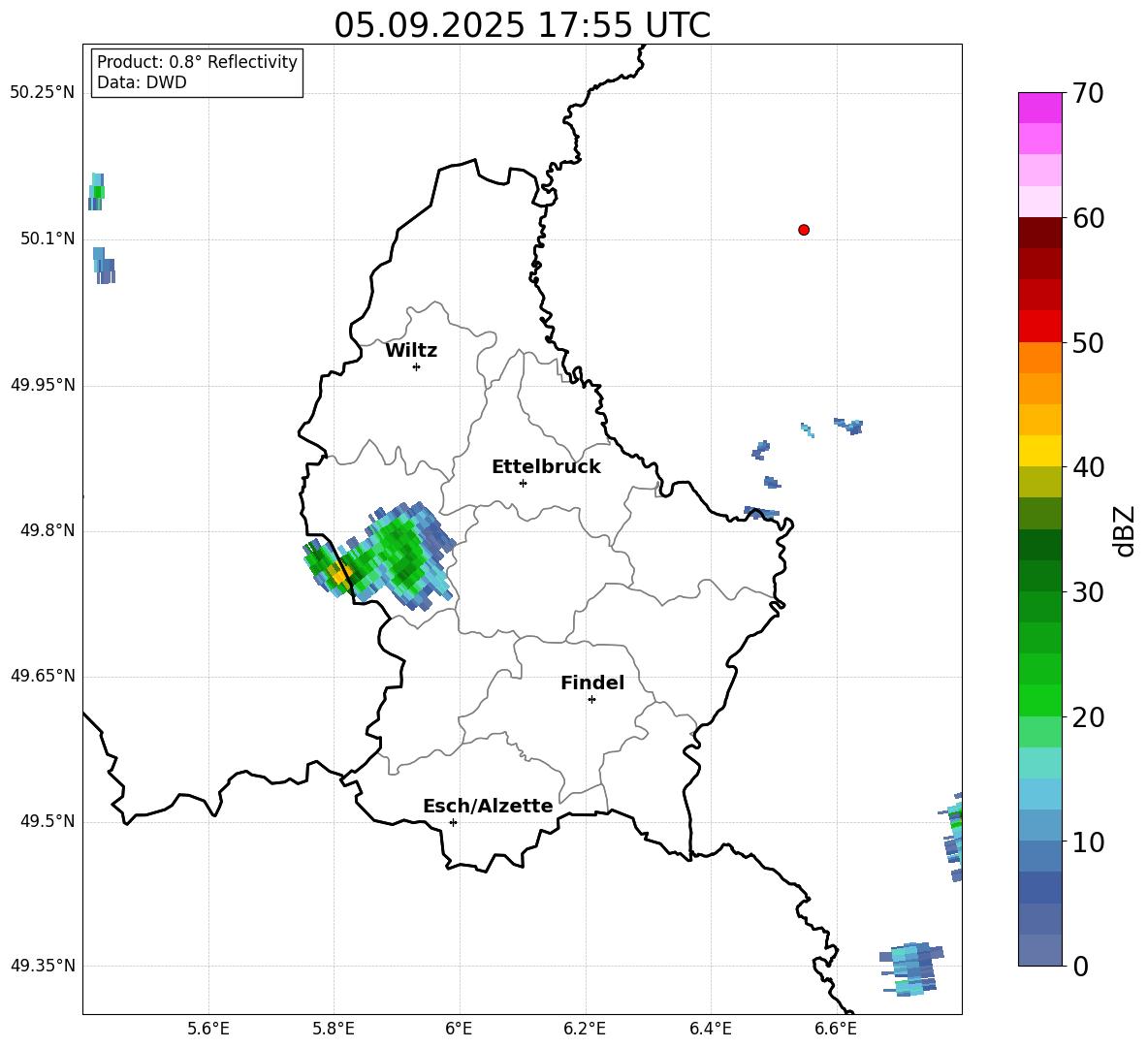
Task: Click the 40 colorbar tick label
Action: 1087,467
